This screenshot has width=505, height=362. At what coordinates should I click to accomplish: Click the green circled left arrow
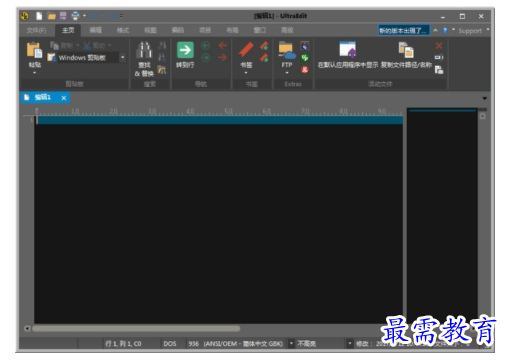pos(206,46)
